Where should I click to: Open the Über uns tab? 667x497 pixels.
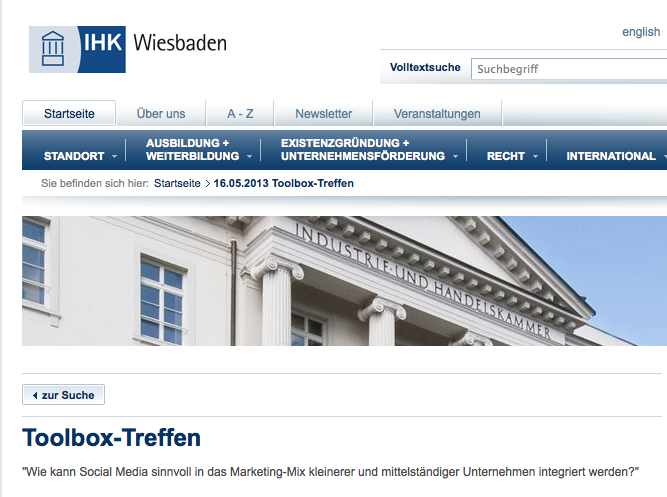point(161,114)
